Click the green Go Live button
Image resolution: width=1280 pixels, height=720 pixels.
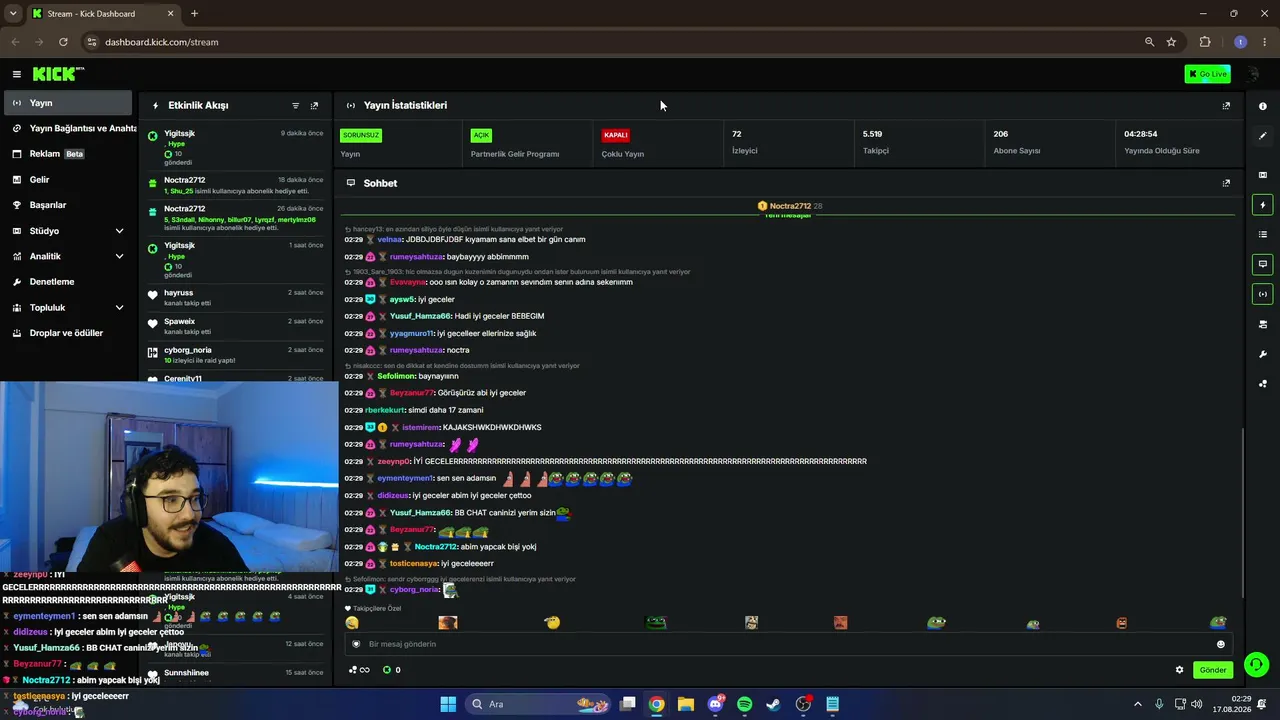point(1207,74)
